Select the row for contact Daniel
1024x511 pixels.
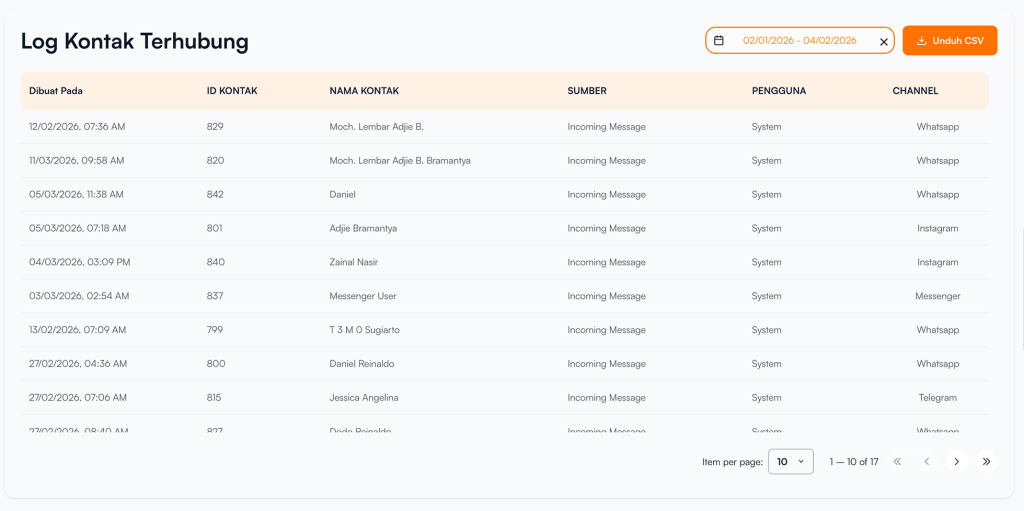point(342,195)
